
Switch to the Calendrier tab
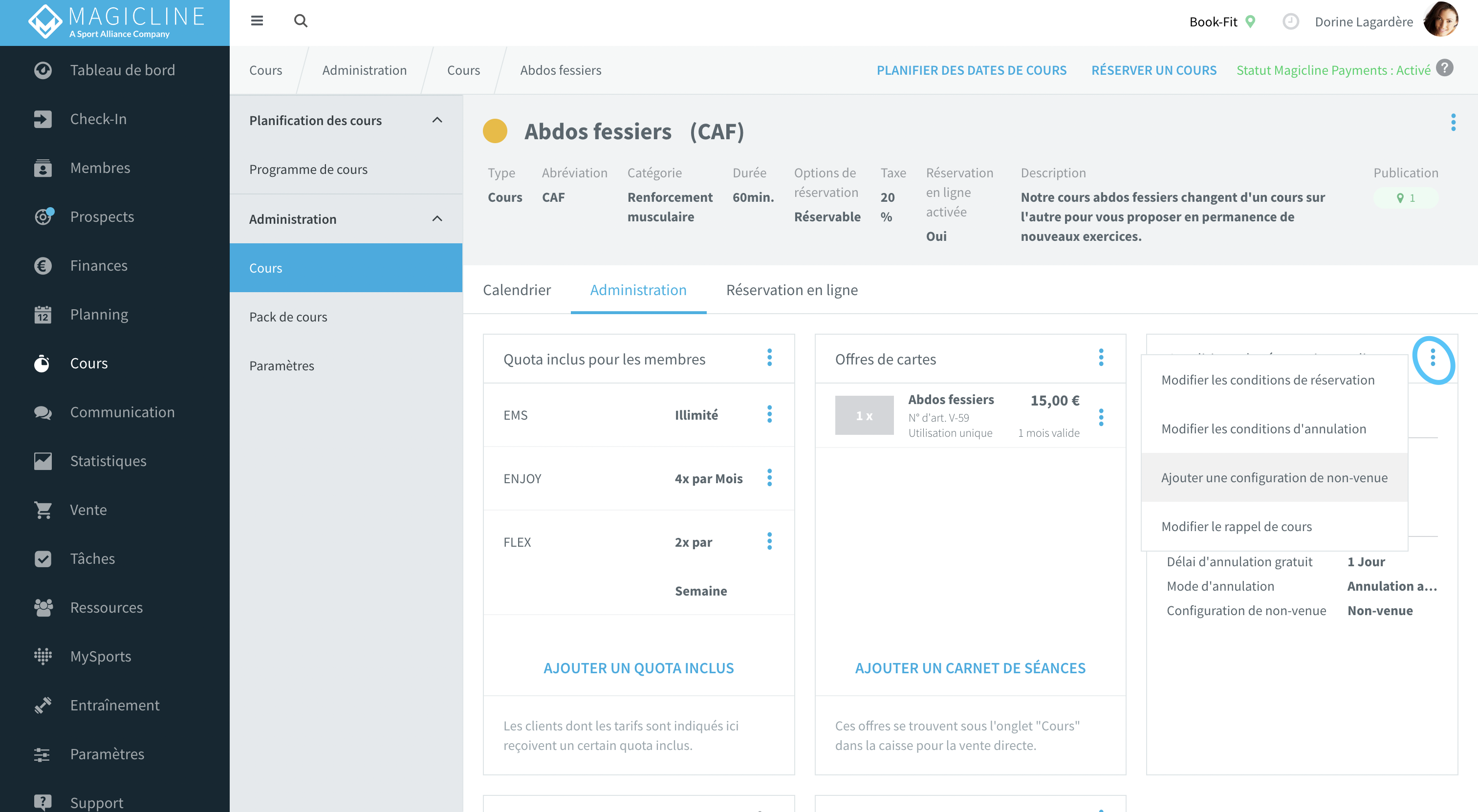coord(517,290)
